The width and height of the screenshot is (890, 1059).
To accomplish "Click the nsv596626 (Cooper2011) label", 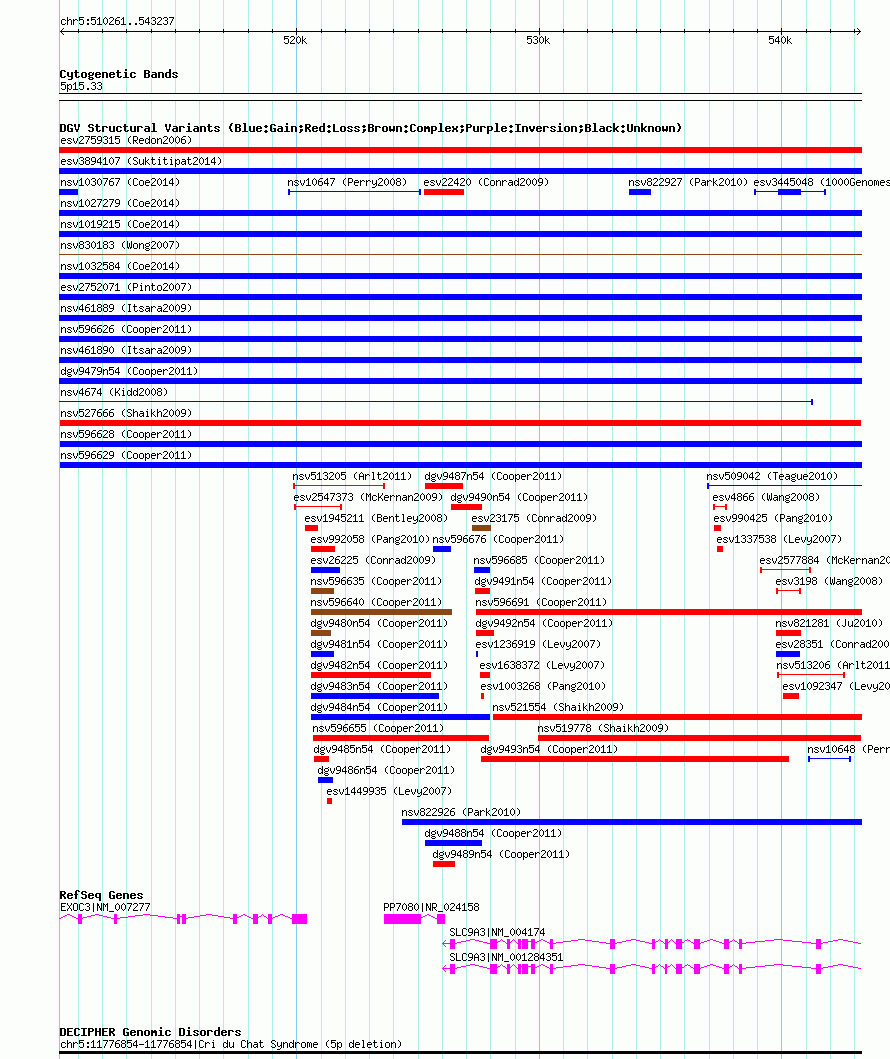I will [x=126, y=330].
